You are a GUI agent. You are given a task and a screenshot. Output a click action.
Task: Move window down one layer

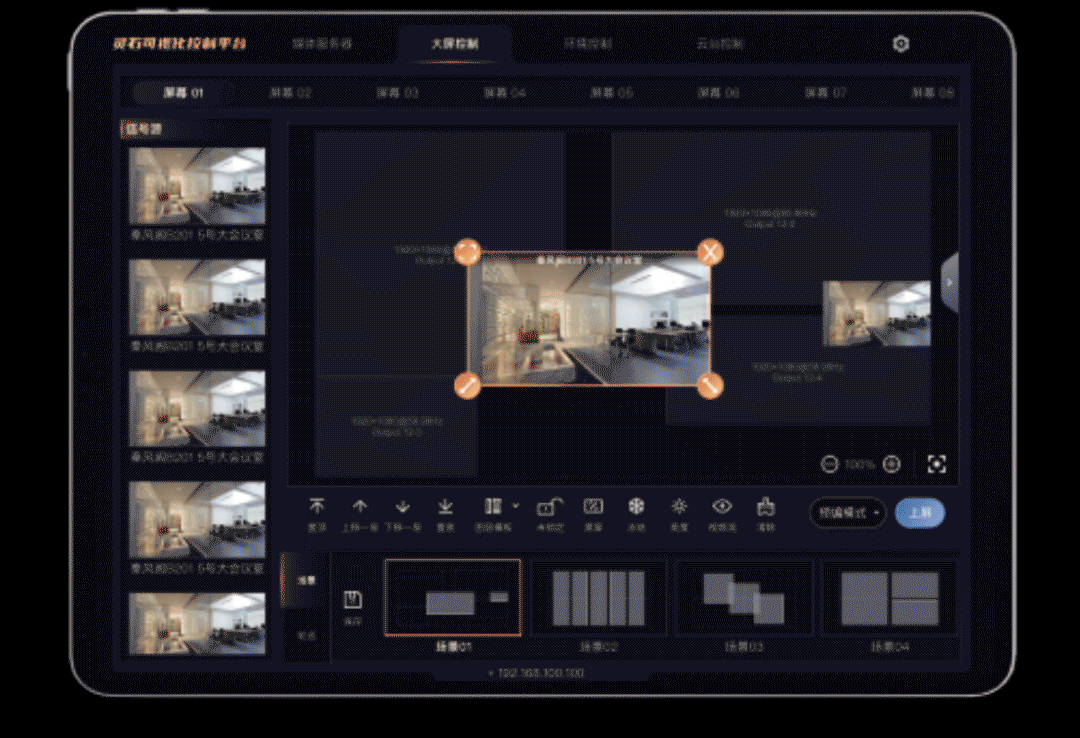pos(403,507)
